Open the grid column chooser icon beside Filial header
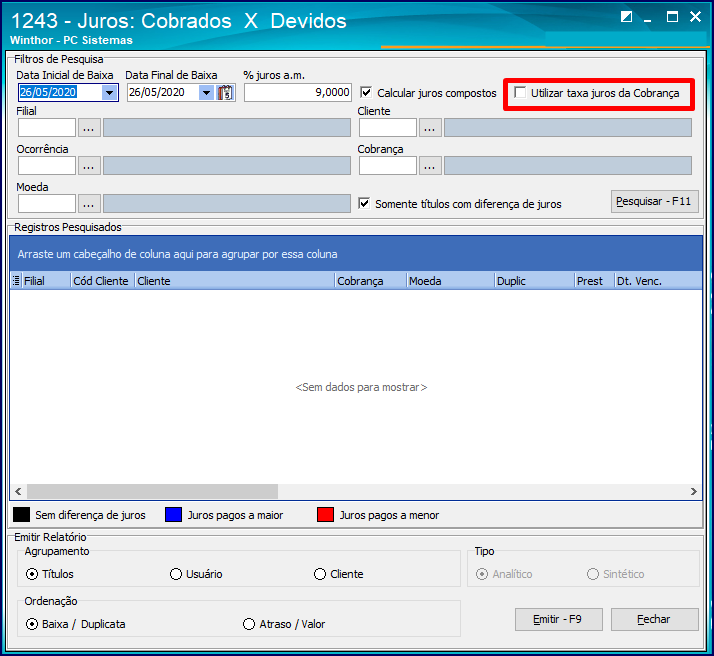Screen dimensions: 714x656 coord(16,281)
